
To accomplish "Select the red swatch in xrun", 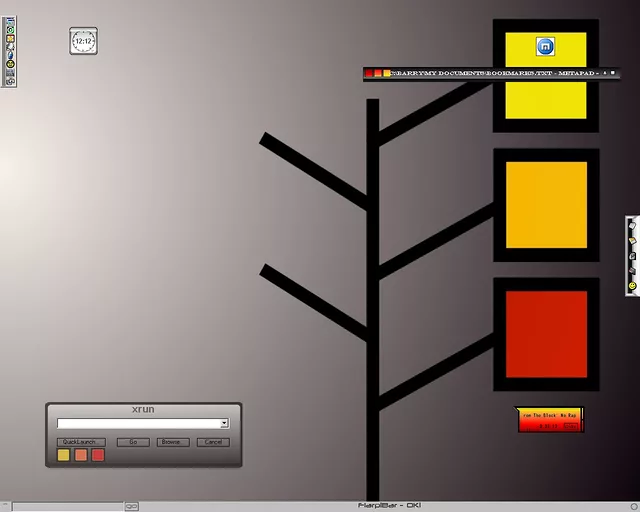I will pyautogui.click(x=98, y=455).
